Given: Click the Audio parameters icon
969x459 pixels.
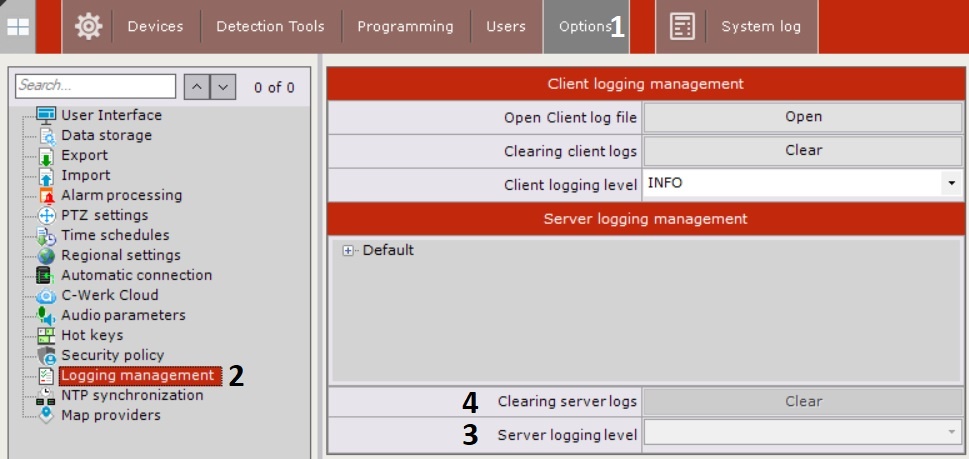Looking at the screenshot, I should coord(46,315).
